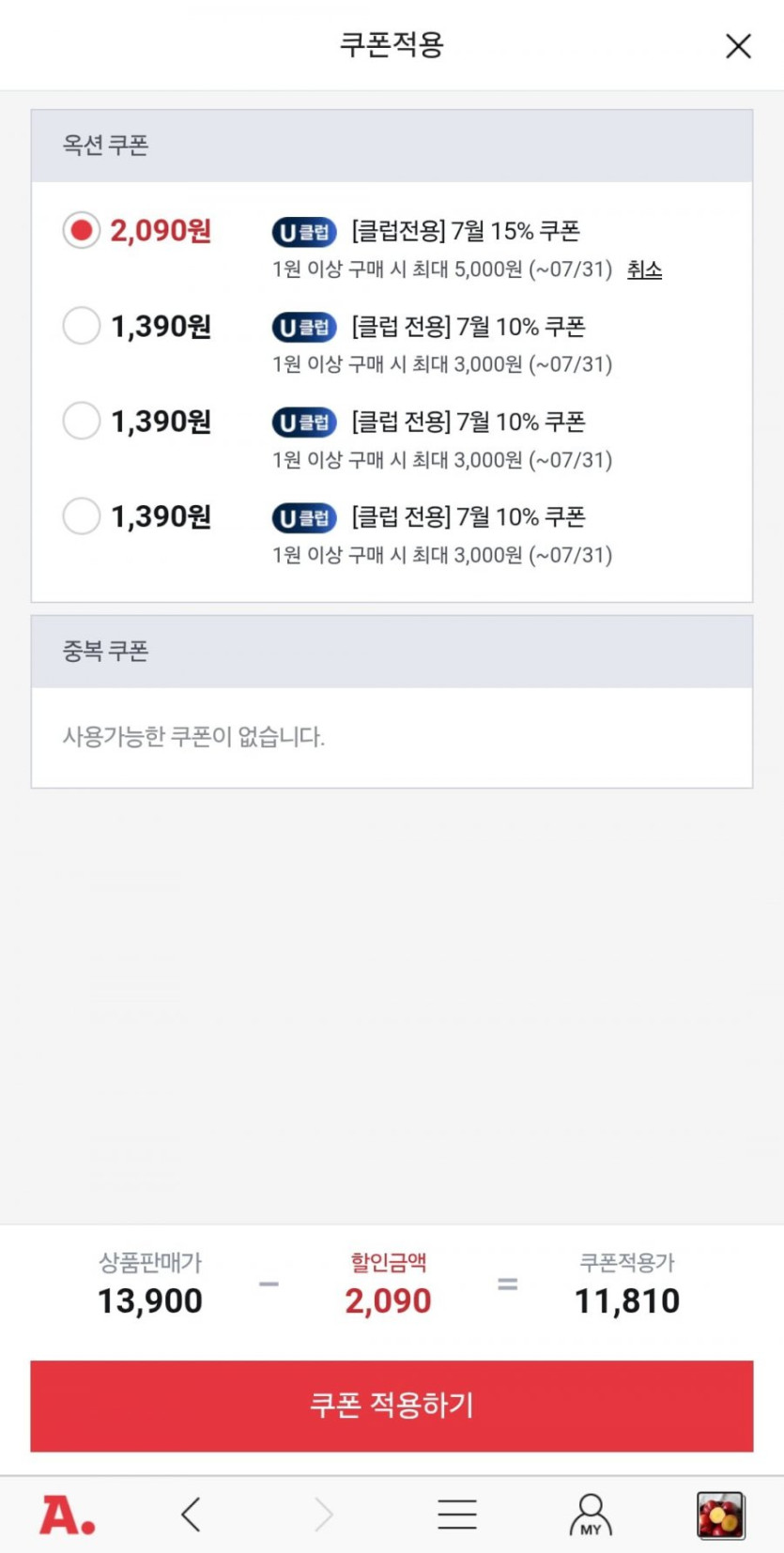The height and width of the screenshot is (1553, 784).
Task: Tap the 쿠폰적용가 11,810 total
Action: pos(626,1300)
